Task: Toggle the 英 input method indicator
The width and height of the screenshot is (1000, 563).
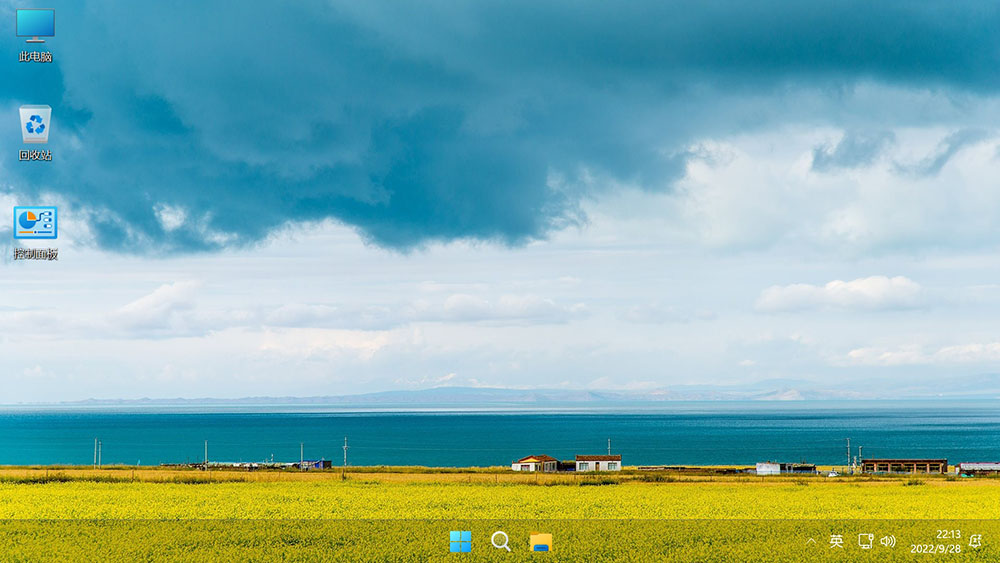Action: click(837, 541)
